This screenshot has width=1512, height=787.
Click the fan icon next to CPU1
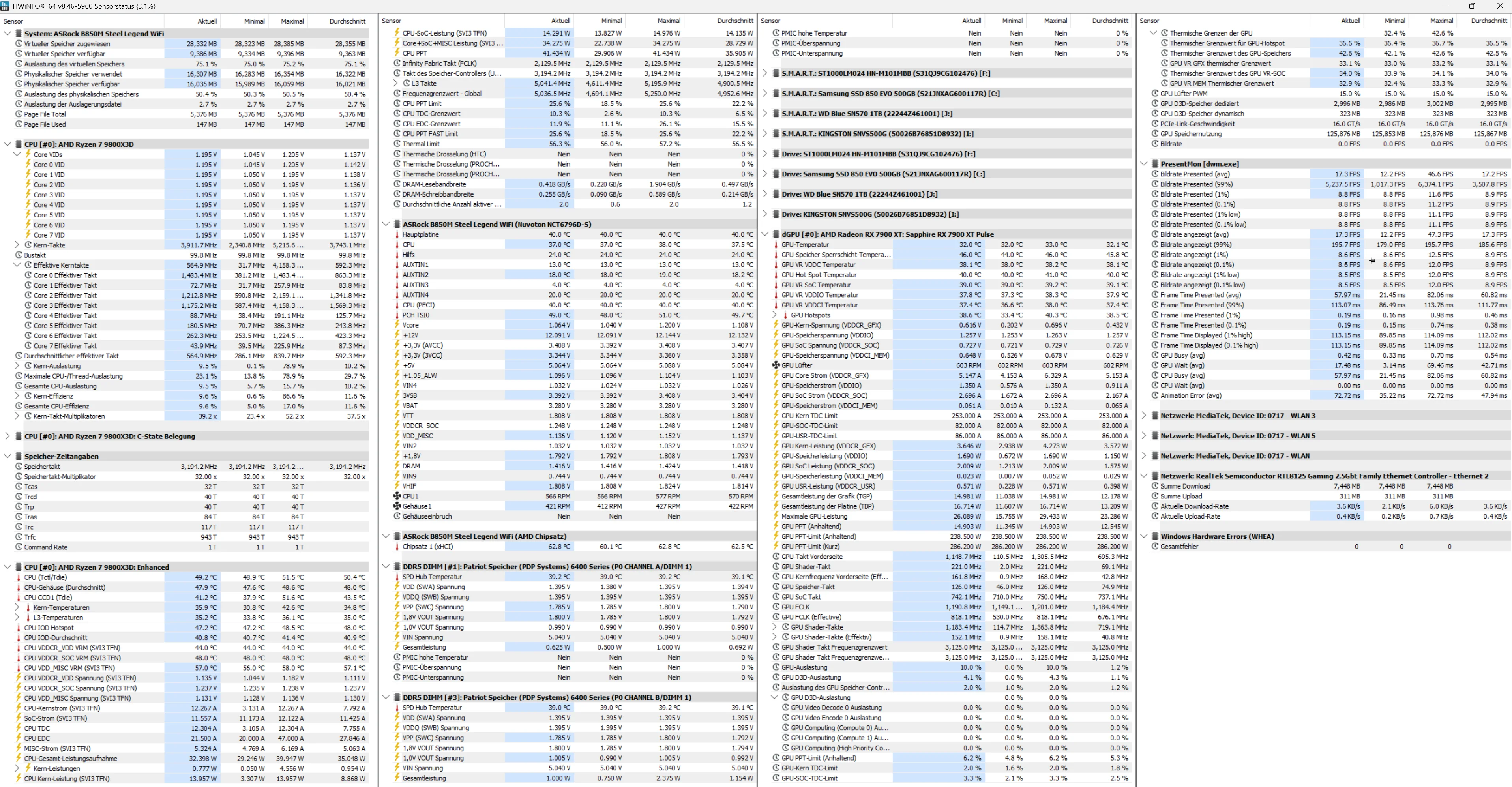tap(397, 496)
